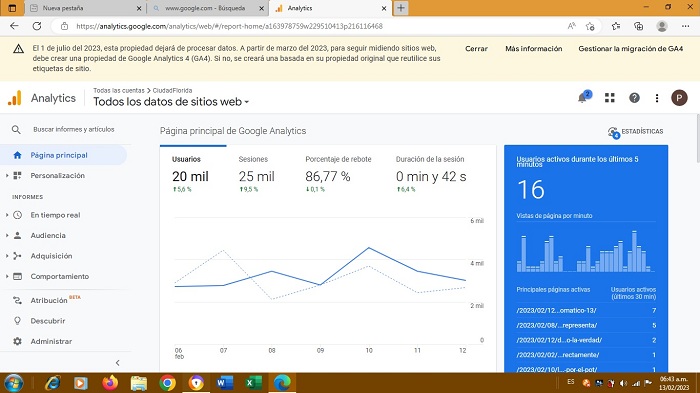Open the notifications bell icon

(583, 97)
